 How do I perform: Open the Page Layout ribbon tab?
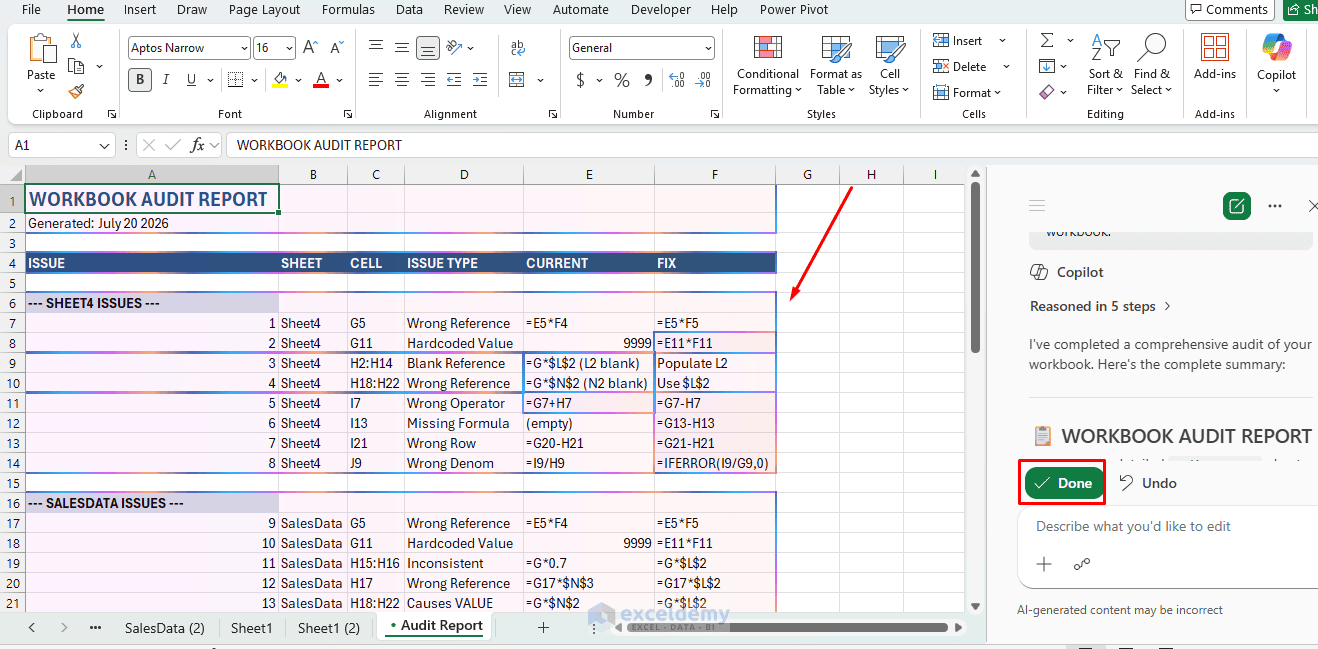coord(264,10)
